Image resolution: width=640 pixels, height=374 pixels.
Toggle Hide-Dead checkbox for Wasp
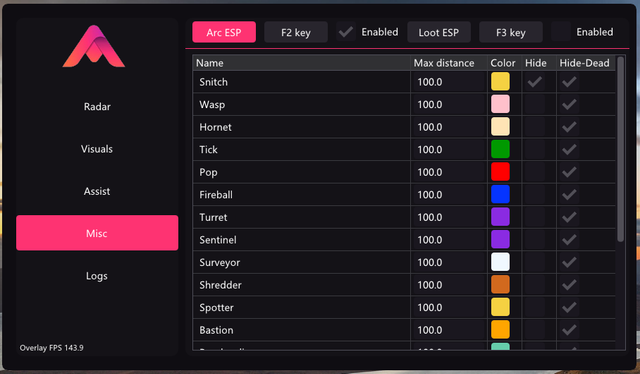569,104
